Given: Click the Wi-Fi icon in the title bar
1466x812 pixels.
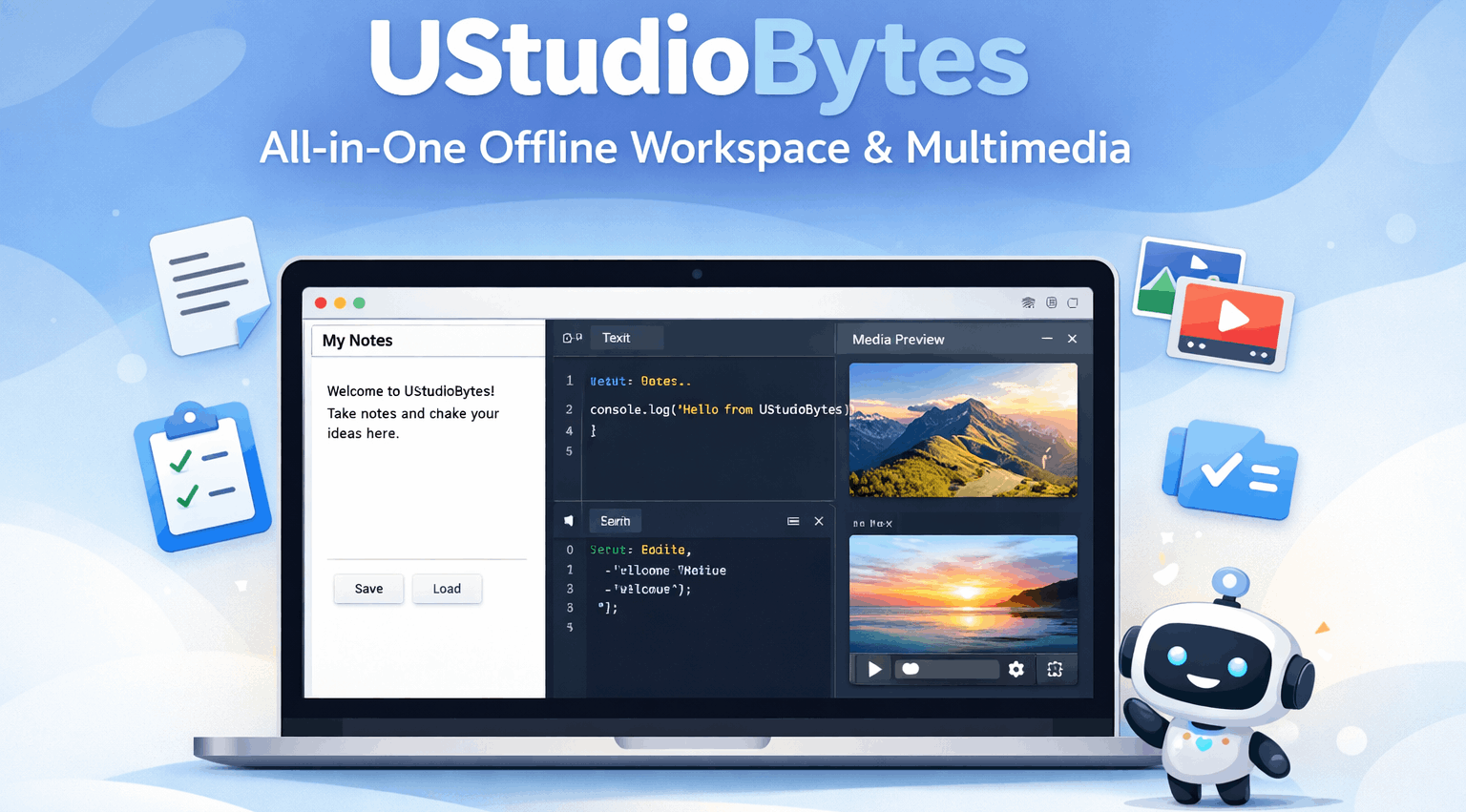Looking at the screenshot, I should coord(1029,302).
